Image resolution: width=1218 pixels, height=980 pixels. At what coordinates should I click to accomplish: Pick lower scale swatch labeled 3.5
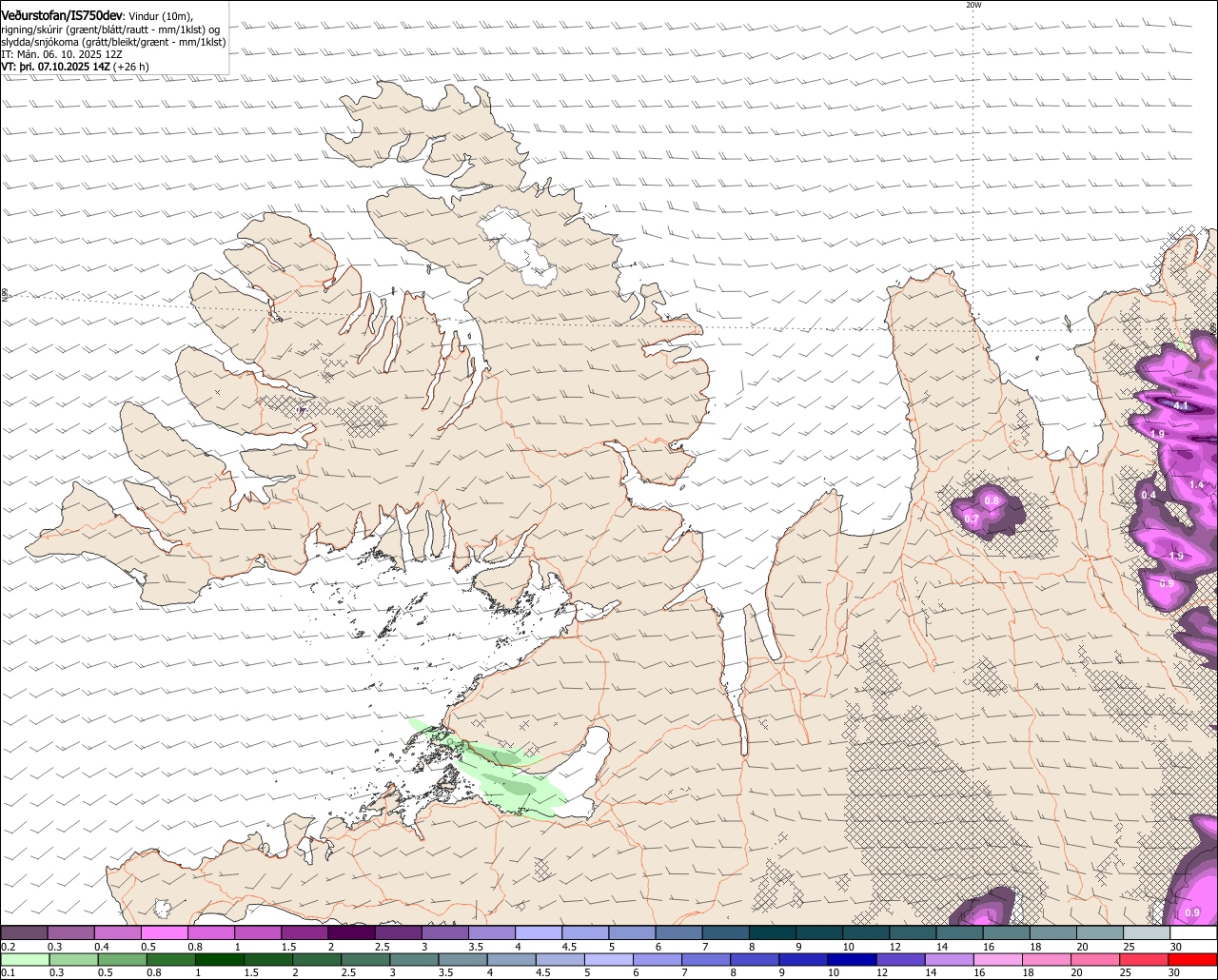[x=462, y=959]
